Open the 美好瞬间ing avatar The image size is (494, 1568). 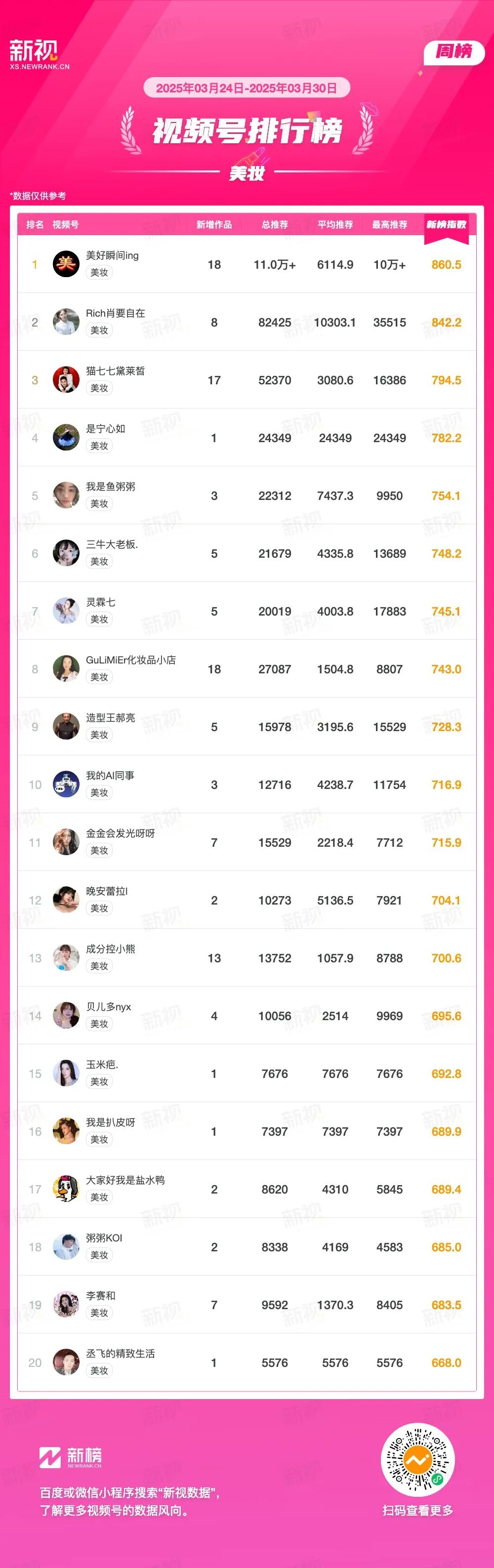(x=66, y=264)
